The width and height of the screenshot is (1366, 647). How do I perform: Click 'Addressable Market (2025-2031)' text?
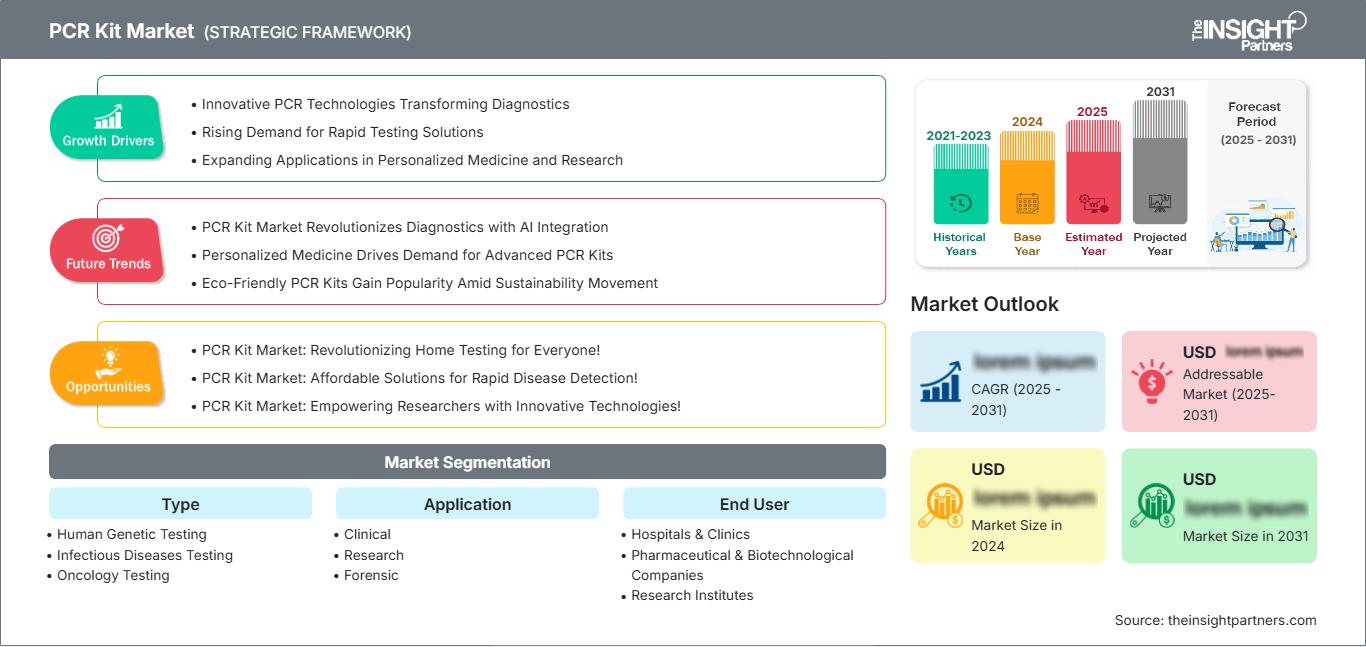pyautogui.click(x=1230, y=394)
